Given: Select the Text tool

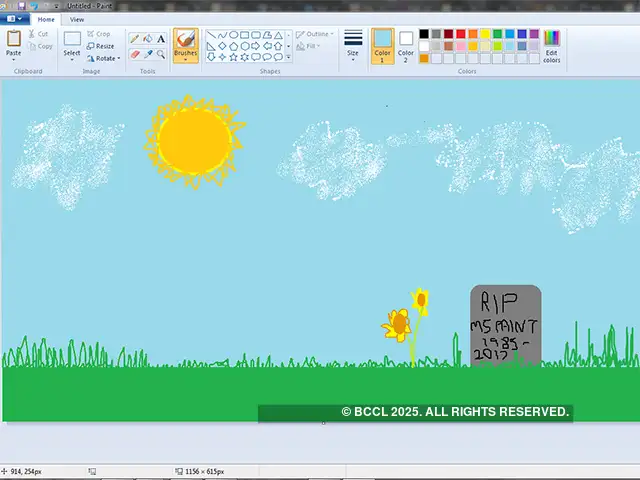Looking at the screenshot, I should click(x=161, y=39).
